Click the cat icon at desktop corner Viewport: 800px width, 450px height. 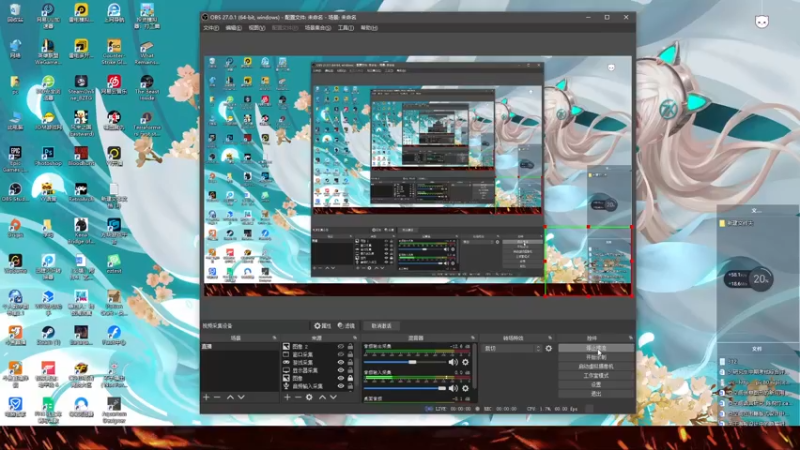[762, 21]
